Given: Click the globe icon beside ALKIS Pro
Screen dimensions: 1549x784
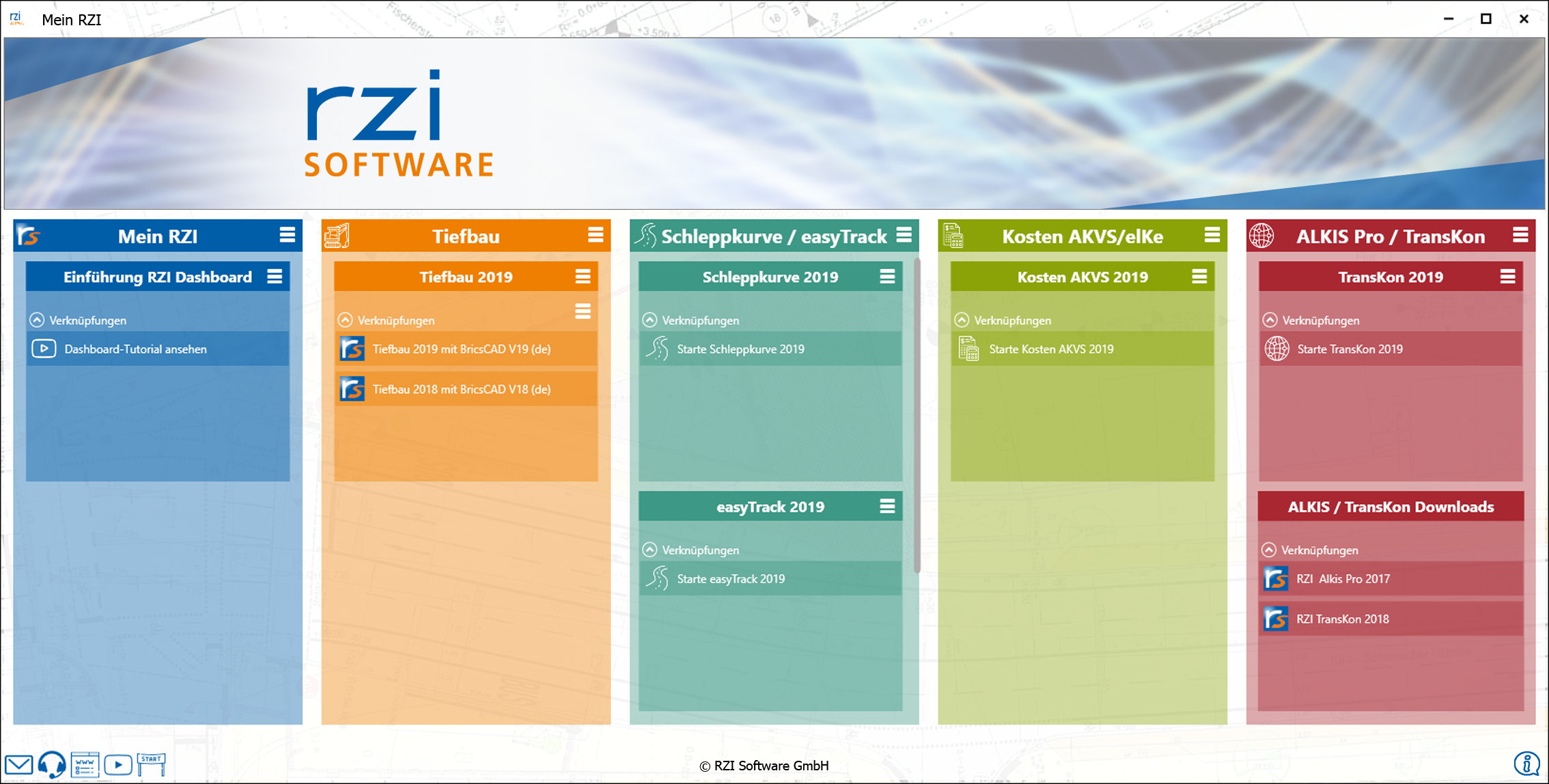Looking at the screenshot, I should tap(1261, 236).
